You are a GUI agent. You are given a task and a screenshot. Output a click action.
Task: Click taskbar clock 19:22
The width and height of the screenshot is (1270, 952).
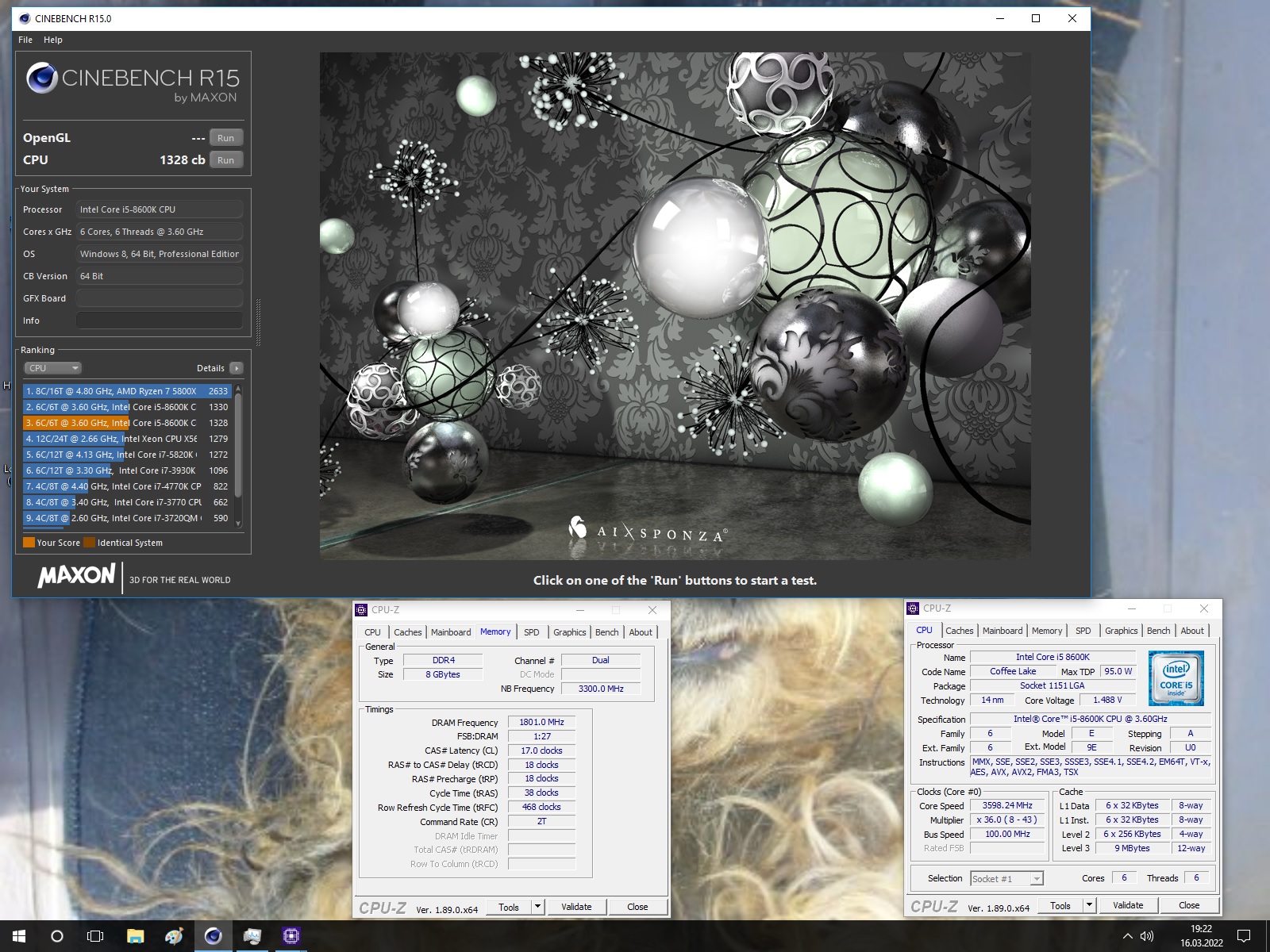[x=1201, y=929]
